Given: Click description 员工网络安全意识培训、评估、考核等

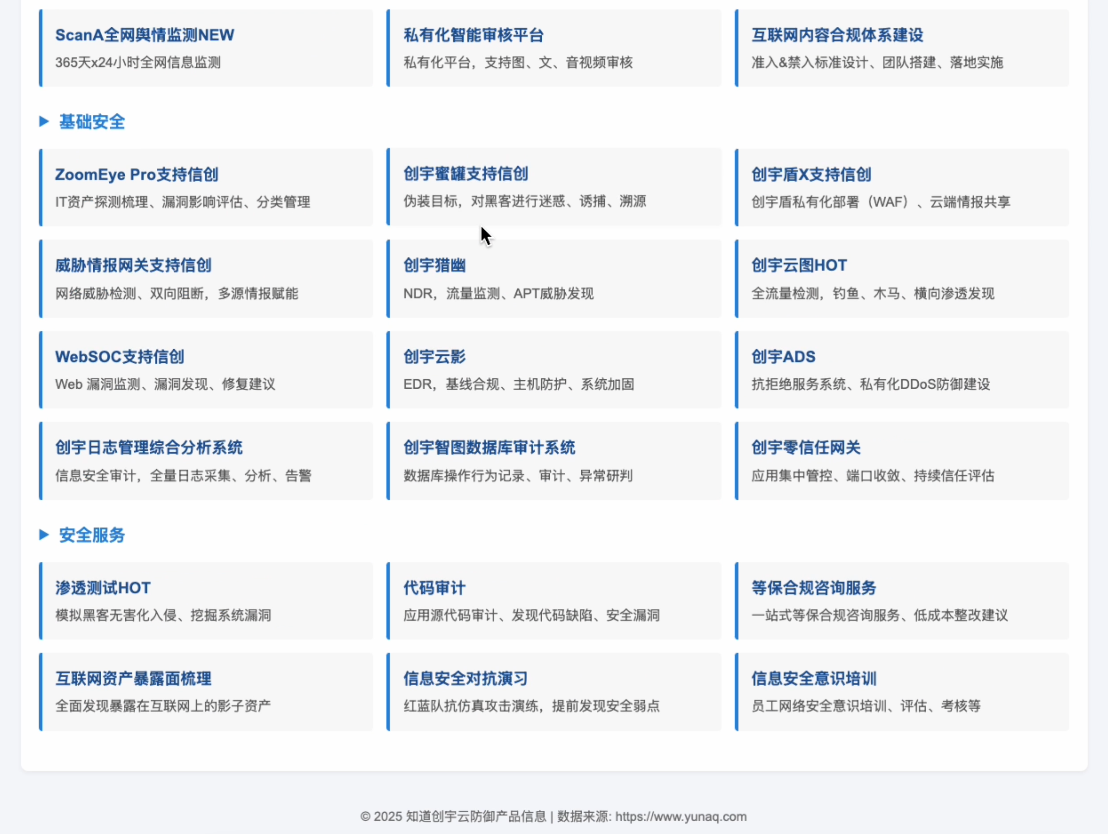Looking at the screenshot, I should 866,706.
